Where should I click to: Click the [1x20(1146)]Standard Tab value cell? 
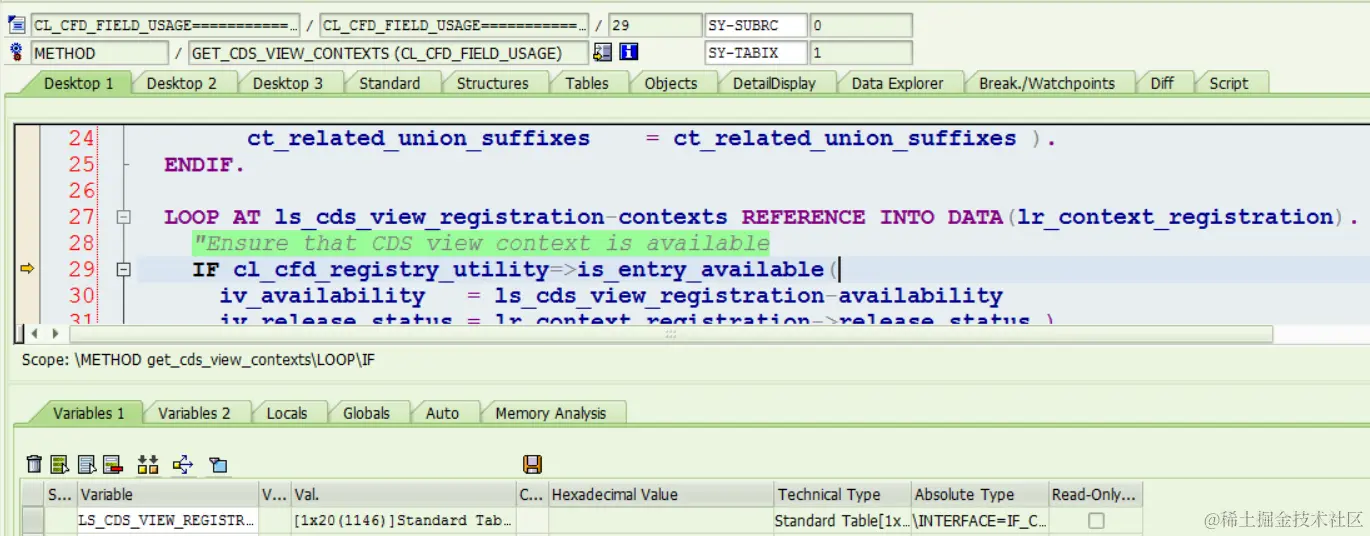(x=402, y=521)
